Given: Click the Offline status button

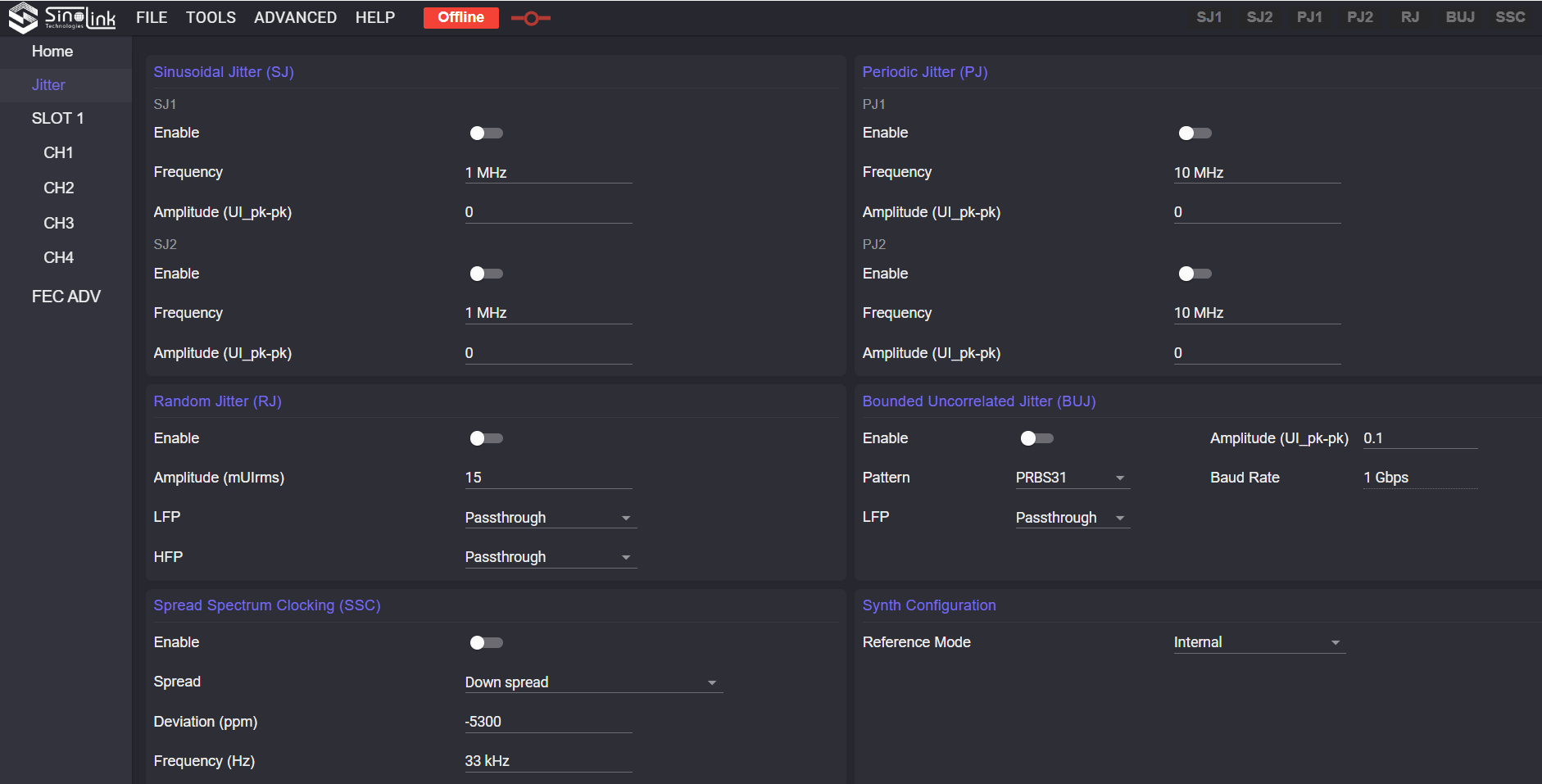Looking at the screenshot, I should click(x=460, y=17).
